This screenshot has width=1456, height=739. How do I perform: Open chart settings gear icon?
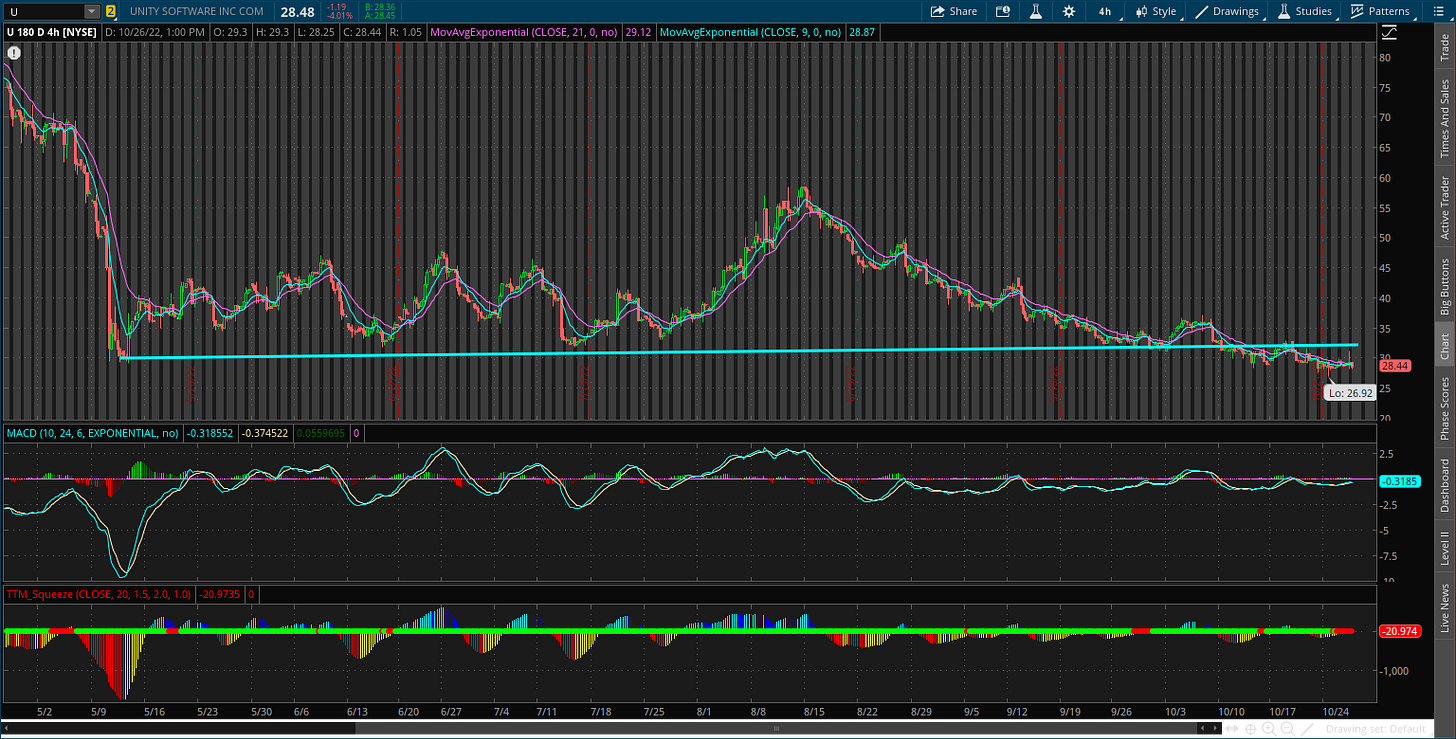(1069, 11)
